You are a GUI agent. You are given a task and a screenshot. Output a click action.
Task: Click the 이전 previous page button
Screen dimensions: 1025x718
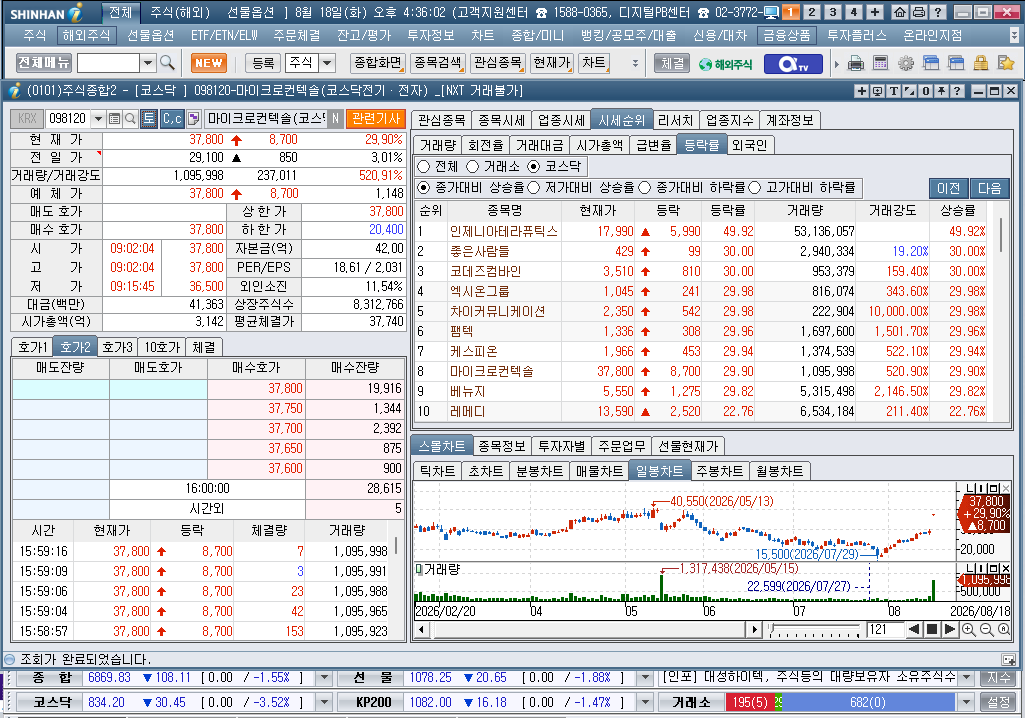tap(949, 188)
